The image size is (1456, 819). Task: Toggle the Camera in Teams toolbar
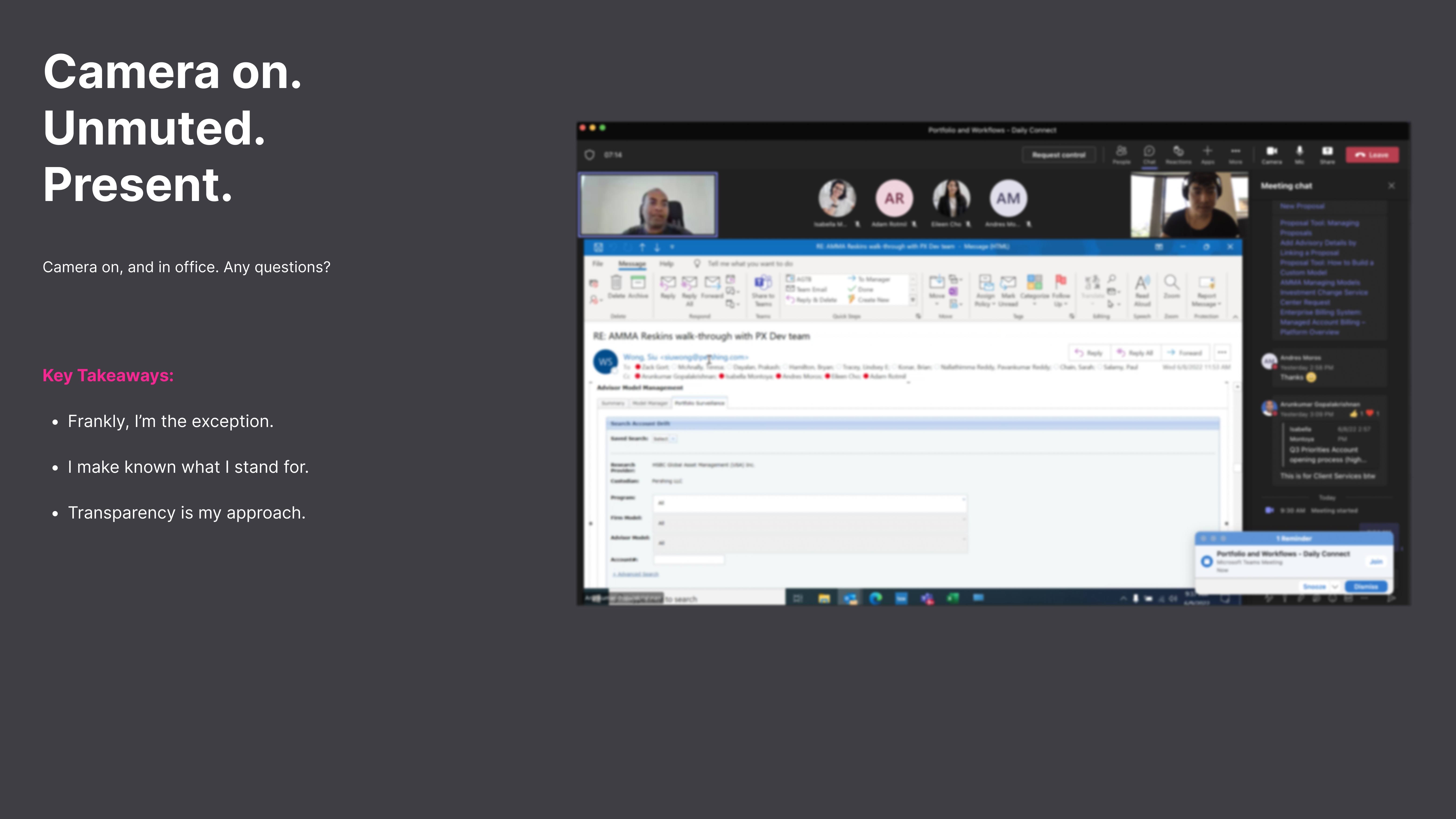1272,154
